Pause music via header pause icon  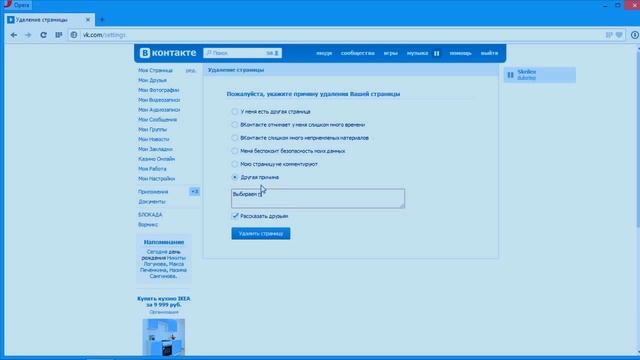[437, 53]
